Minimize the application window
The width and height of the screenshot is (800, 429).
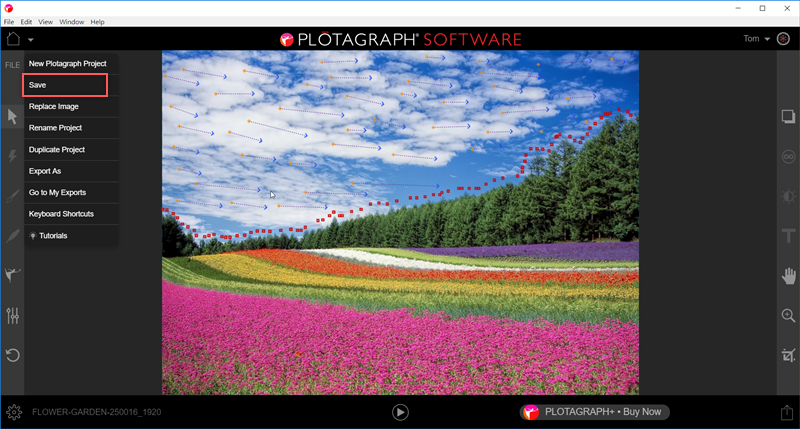(738, 8)
